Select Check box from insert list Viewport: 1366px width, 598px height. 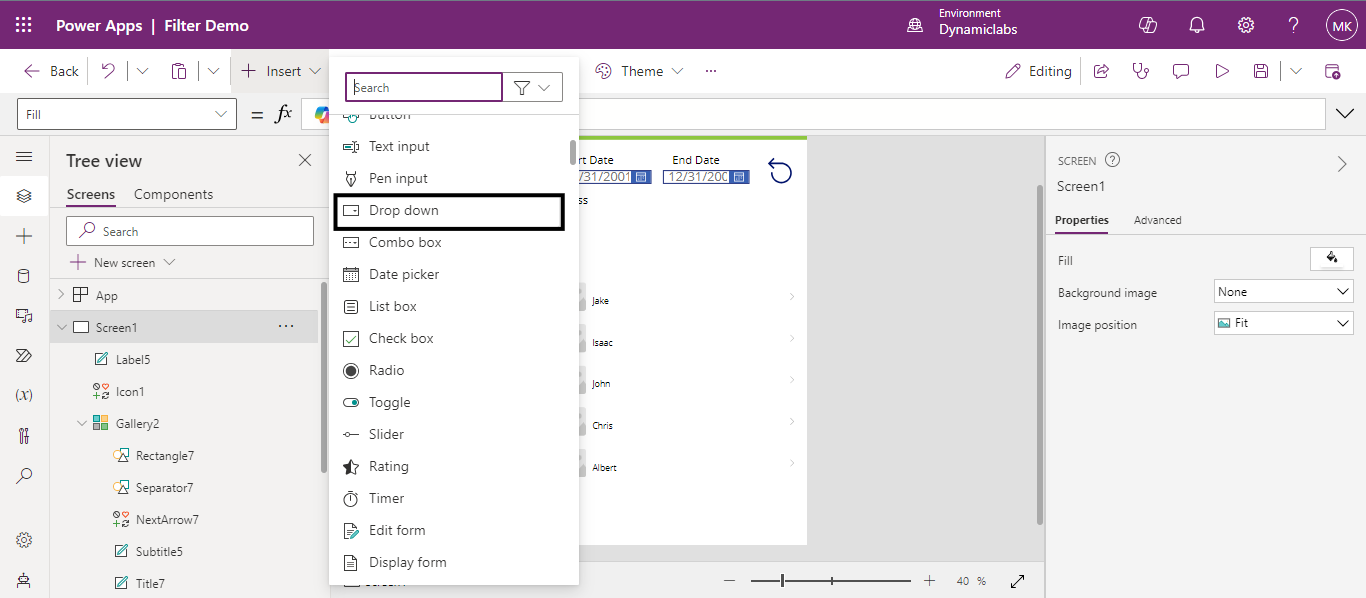click(x=401, y=338)
